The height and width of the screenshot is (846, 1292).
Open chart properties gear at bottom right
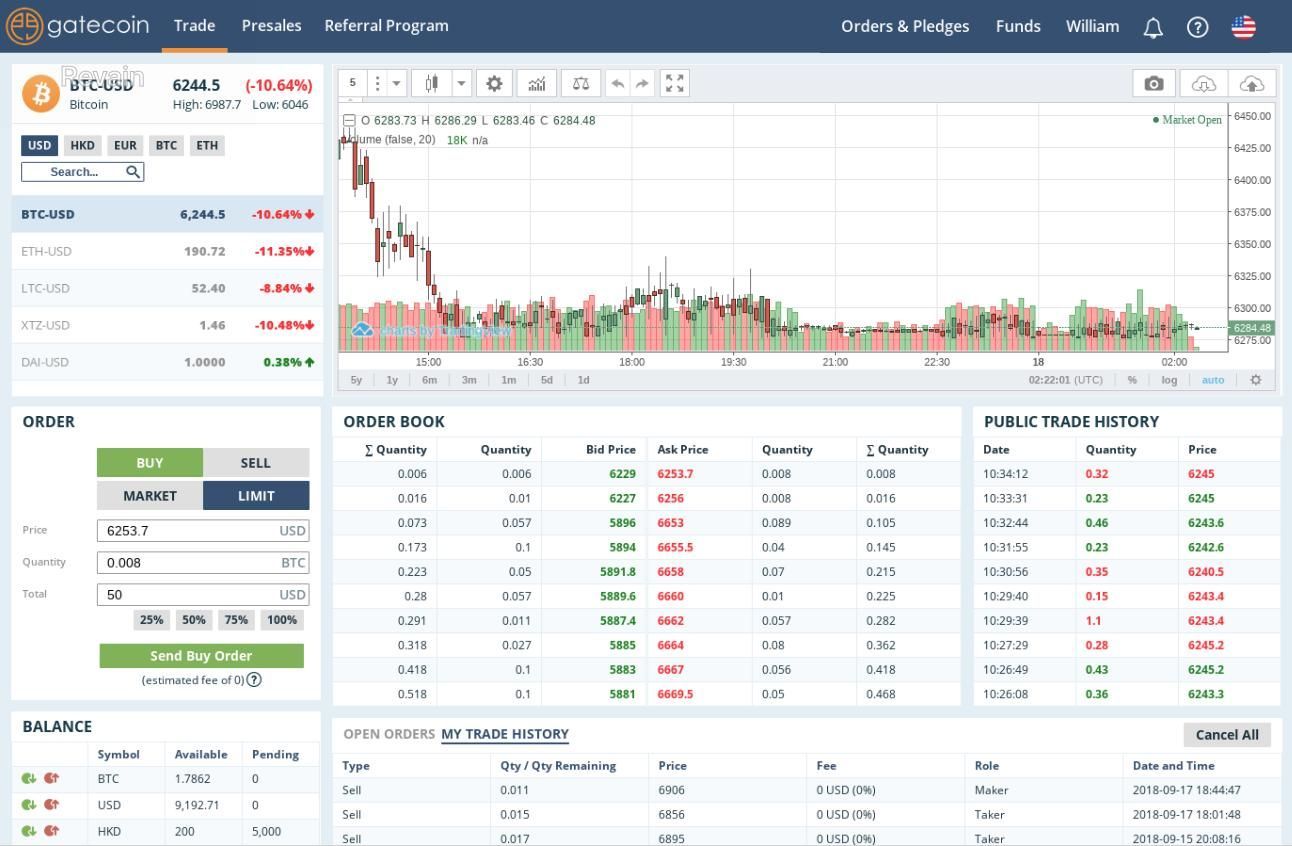[x=1256, y=380]
